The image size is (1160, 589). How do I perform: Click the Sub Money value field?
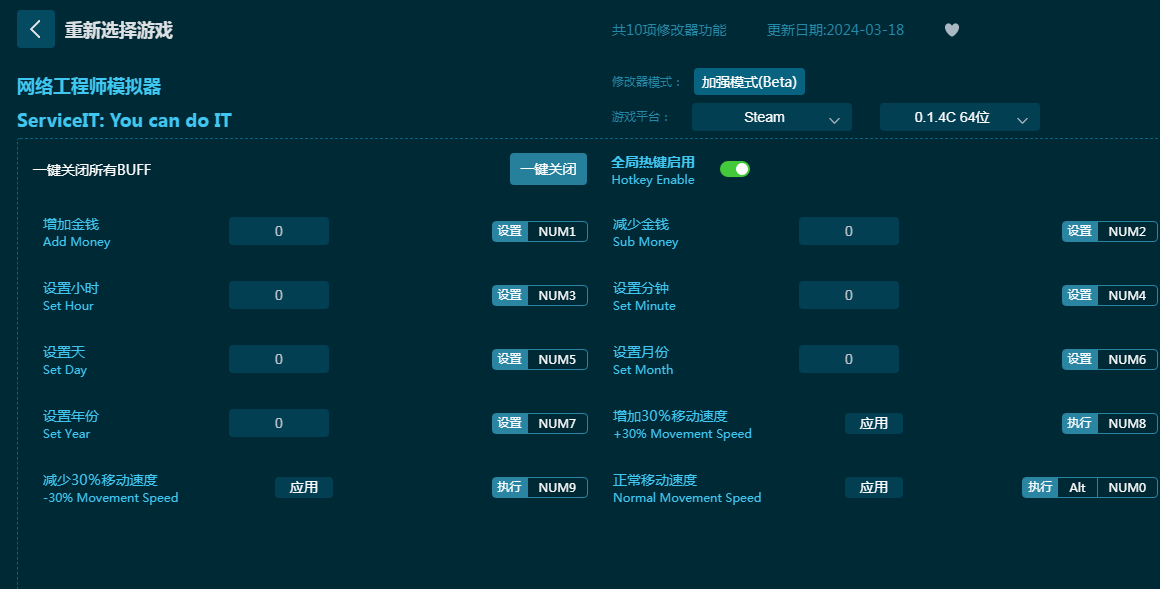click(849, 231)
